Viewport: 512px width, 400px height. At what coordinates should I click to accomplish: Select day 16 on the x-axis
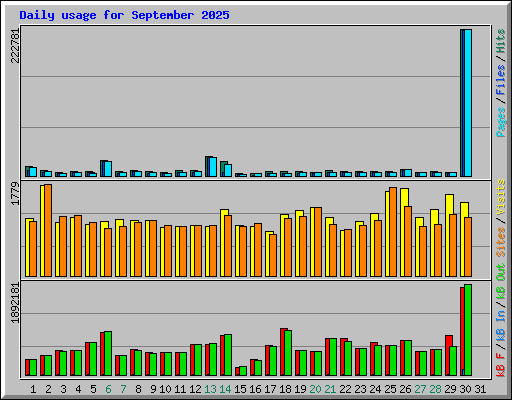pyautogui.click(x=255, y=389)
